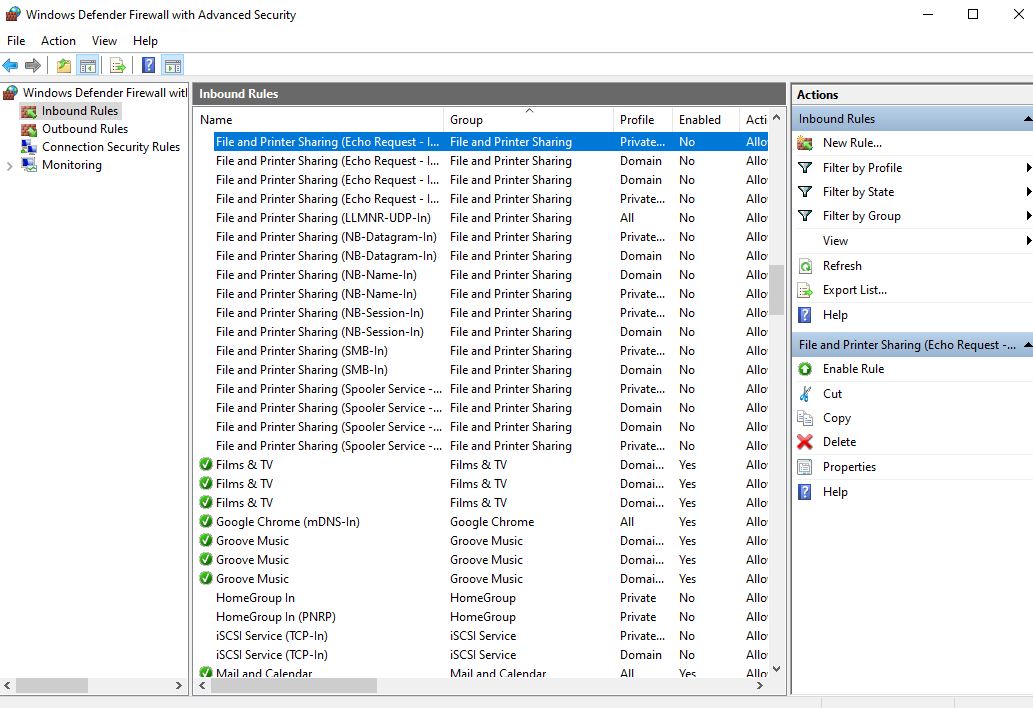Select Outbound Rules in the tree
The image size is (1033, 708).
(x=85, y=129)
